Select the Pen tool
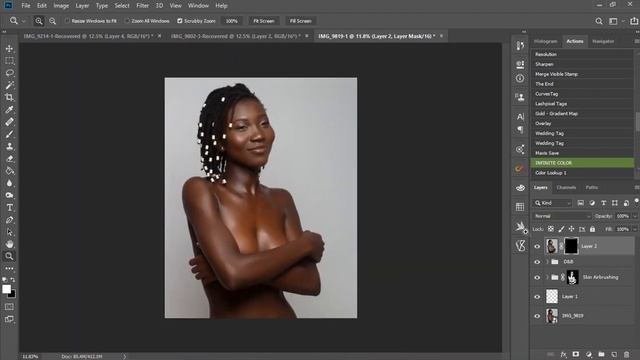 tap(9, 220)
